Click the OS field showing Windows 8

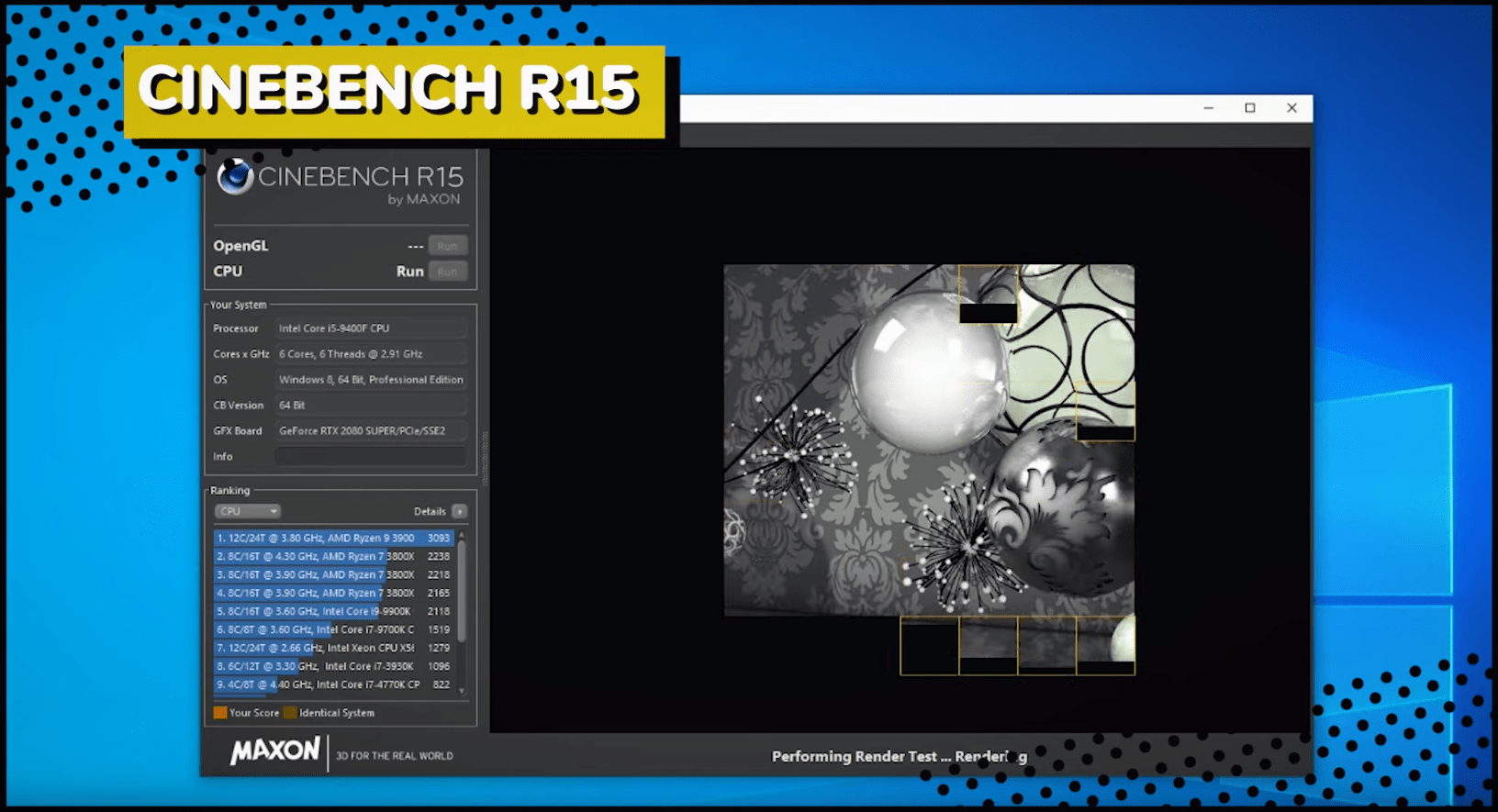[x=371, y=380]
